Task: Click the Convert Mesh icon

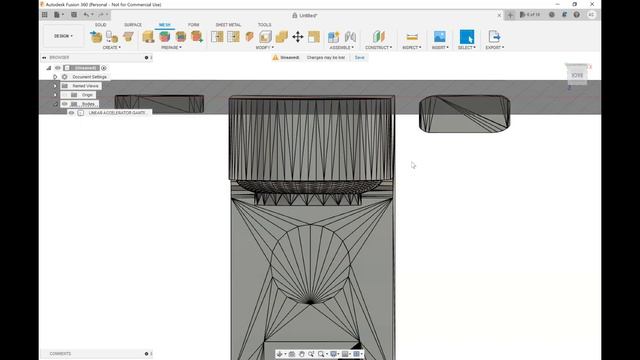Action: click(314, 37)
